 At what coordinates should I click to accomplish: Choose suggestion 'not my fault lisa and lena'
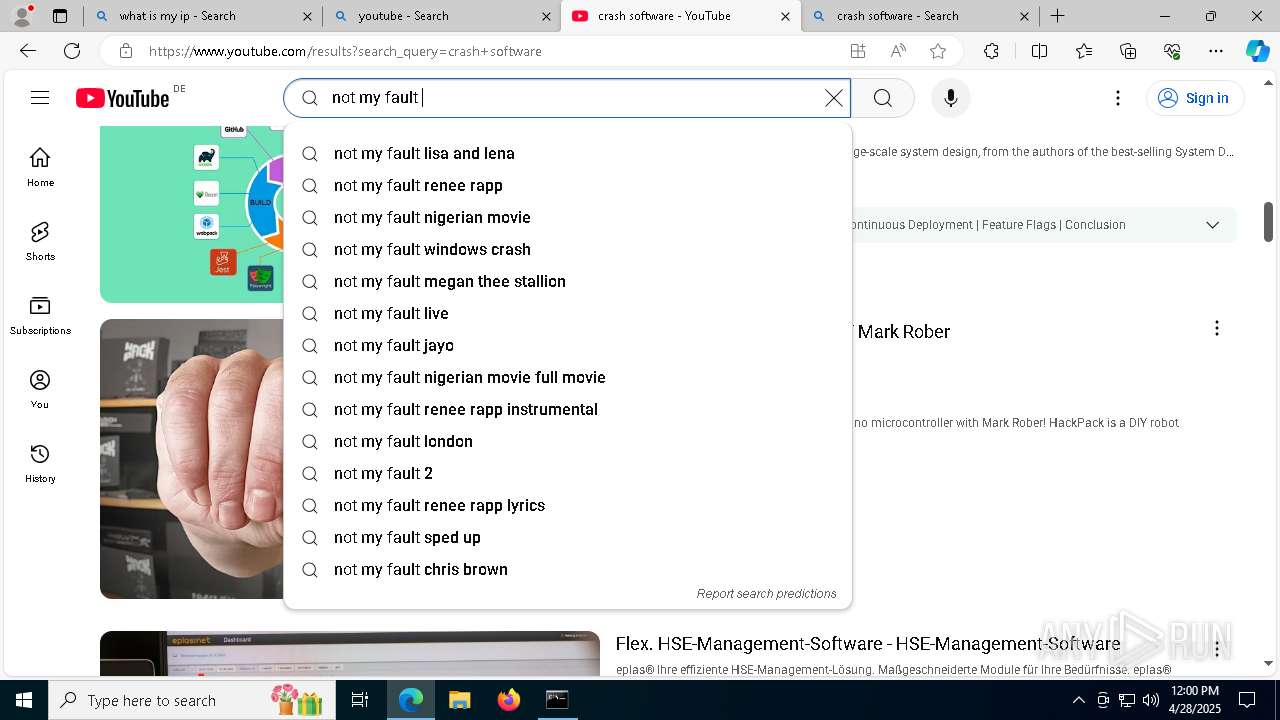pyautogui.click(x=568, y=153)
